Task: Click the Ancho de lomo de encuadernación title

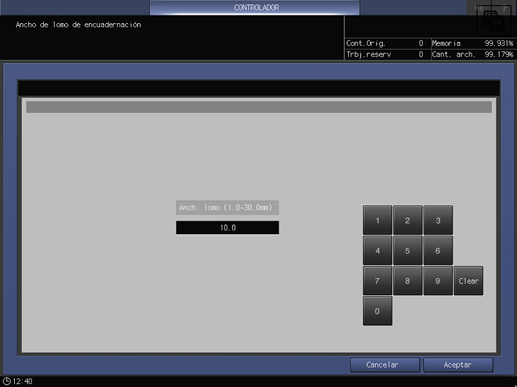Action: (78, 25)
